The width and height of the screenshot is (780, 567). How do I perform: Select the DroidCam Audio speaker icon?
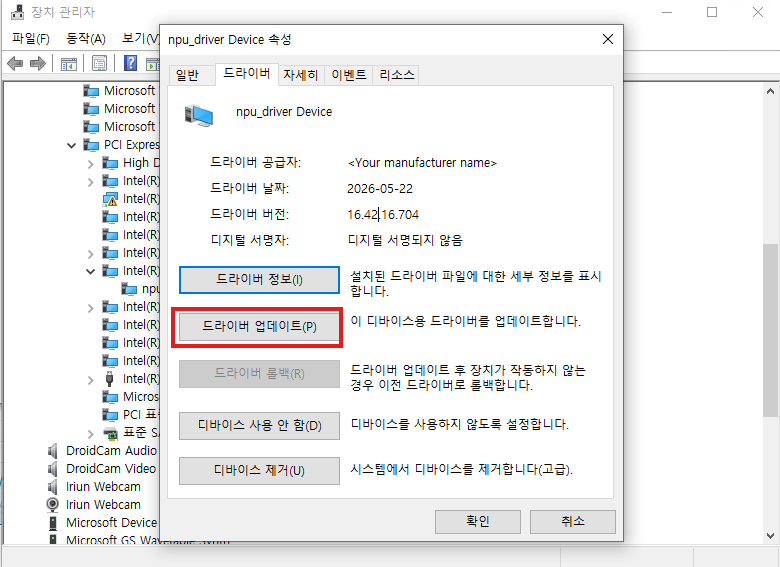52,451
